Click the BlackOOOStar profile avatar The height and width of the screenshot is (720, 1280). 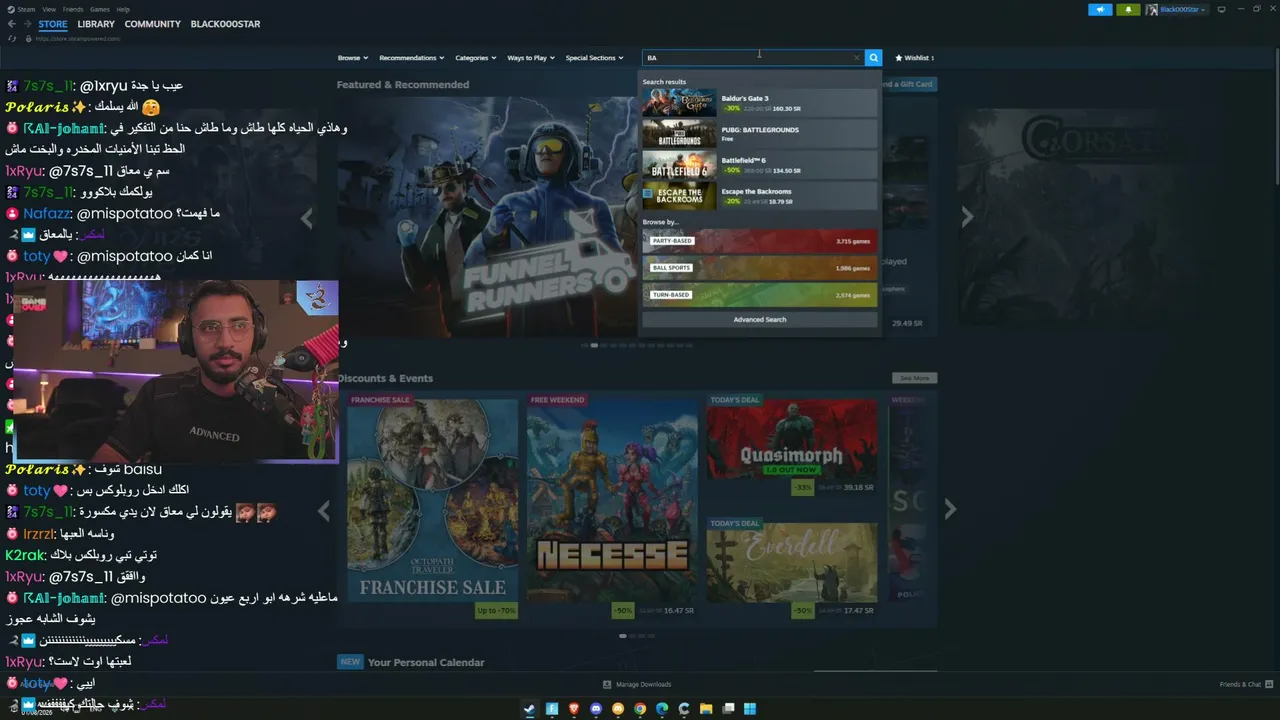coord(1152,9)
